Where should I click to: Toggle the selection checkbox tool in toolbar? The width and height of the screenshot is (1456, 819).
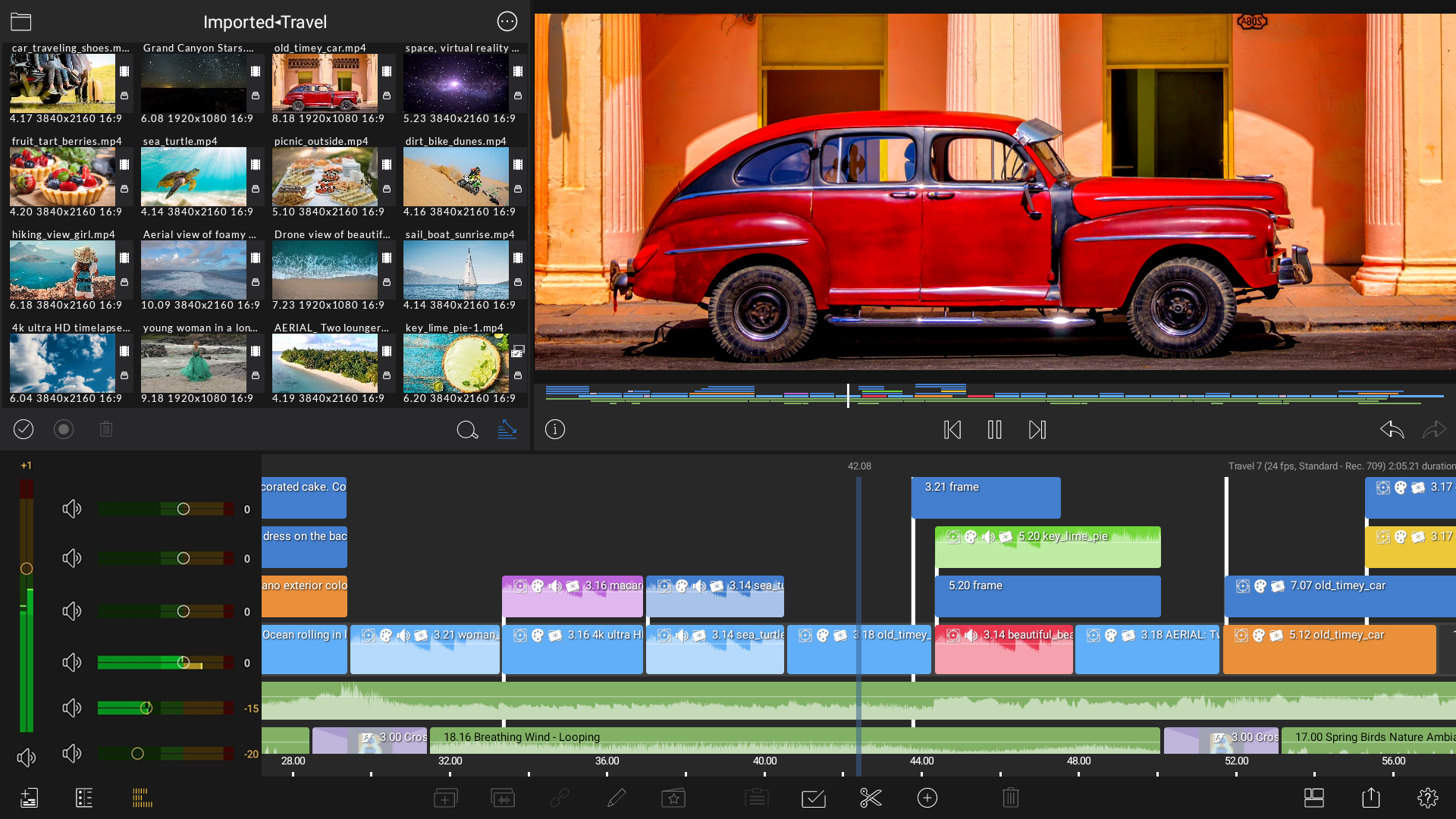[813, 798]
